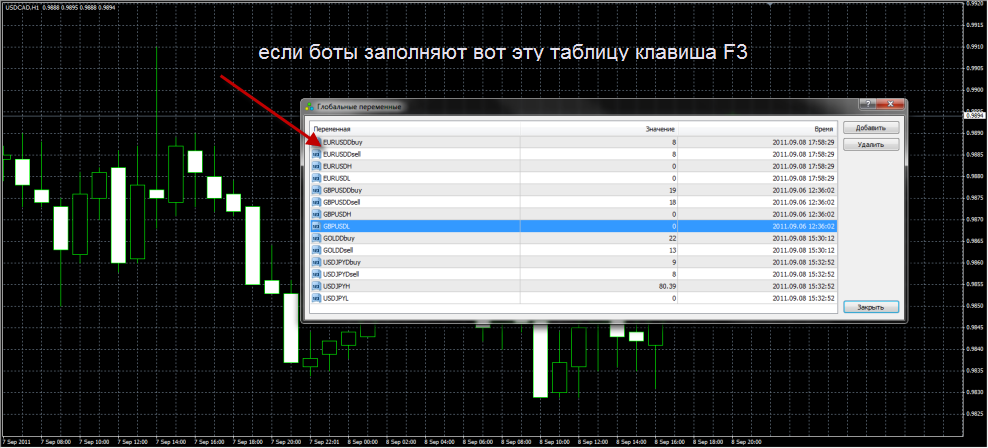988x448 pixels.
Task: Click the Добавить button
Action: (x=871, y=127)
